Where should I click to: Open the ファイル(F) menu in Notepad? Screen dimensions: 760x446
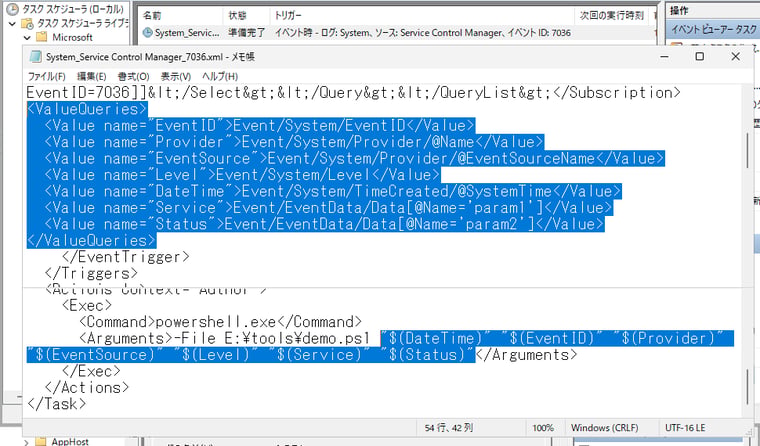(46, 77)
